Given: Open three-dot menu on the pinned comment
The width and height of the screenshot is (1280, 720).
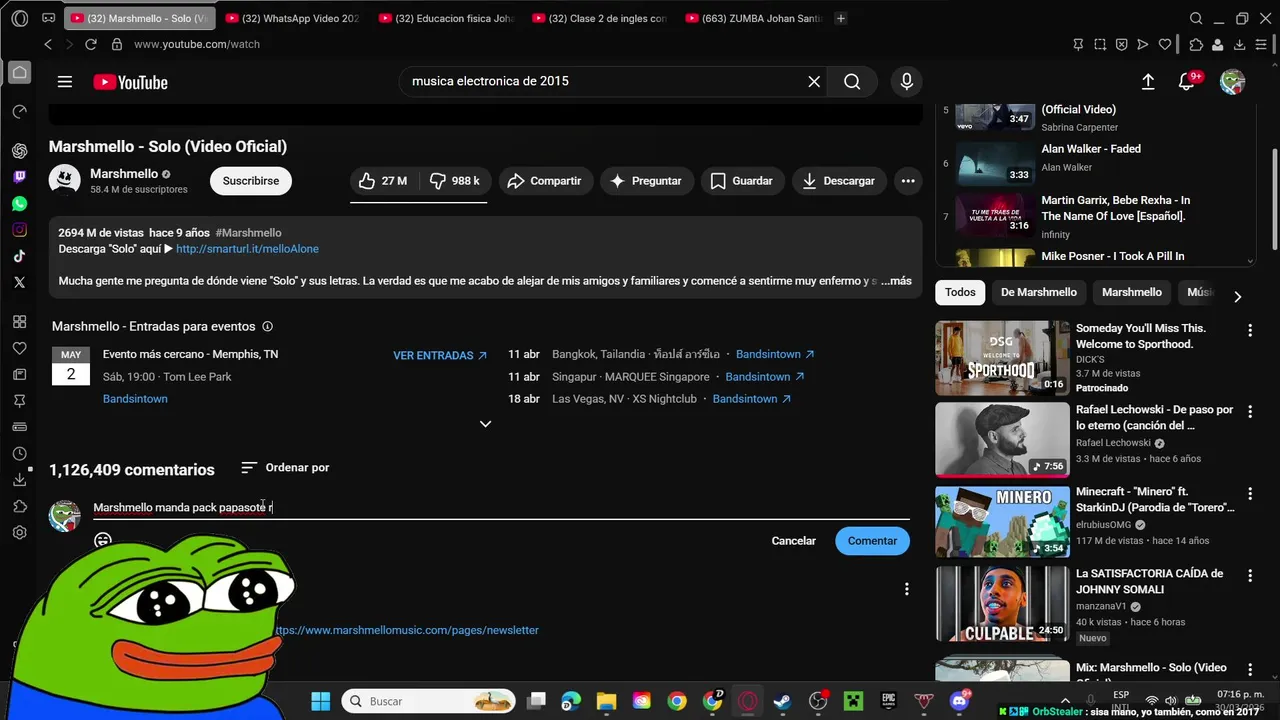Looking at the screenshot, I should [907, 590].
